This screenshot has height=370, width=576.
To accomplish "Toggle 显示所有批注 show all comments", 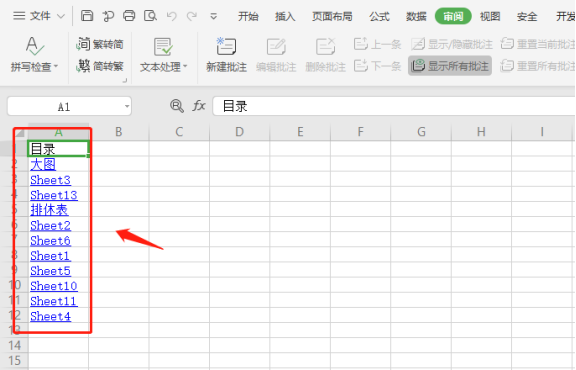I will click(x=450, y=66).
